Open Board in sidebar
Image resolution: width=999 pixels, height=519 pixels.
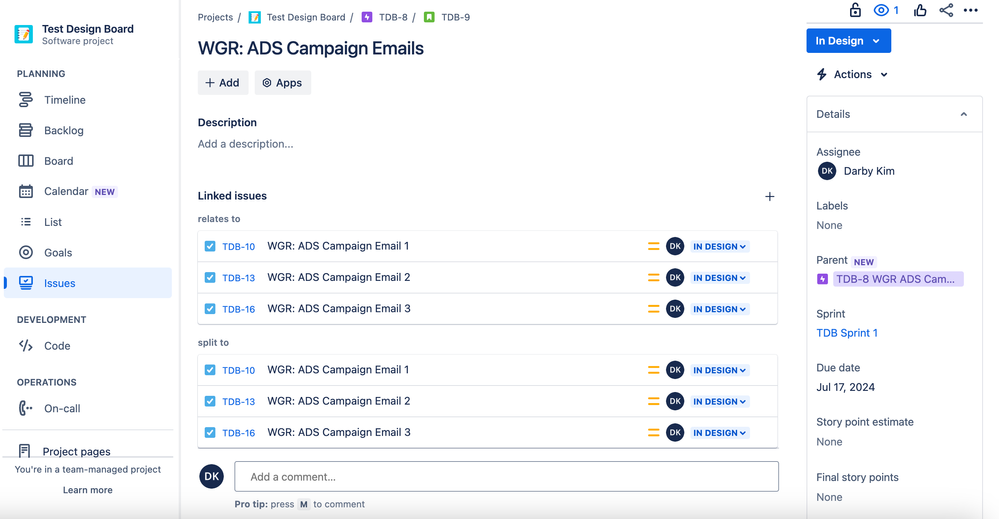[x=88, y=161]
